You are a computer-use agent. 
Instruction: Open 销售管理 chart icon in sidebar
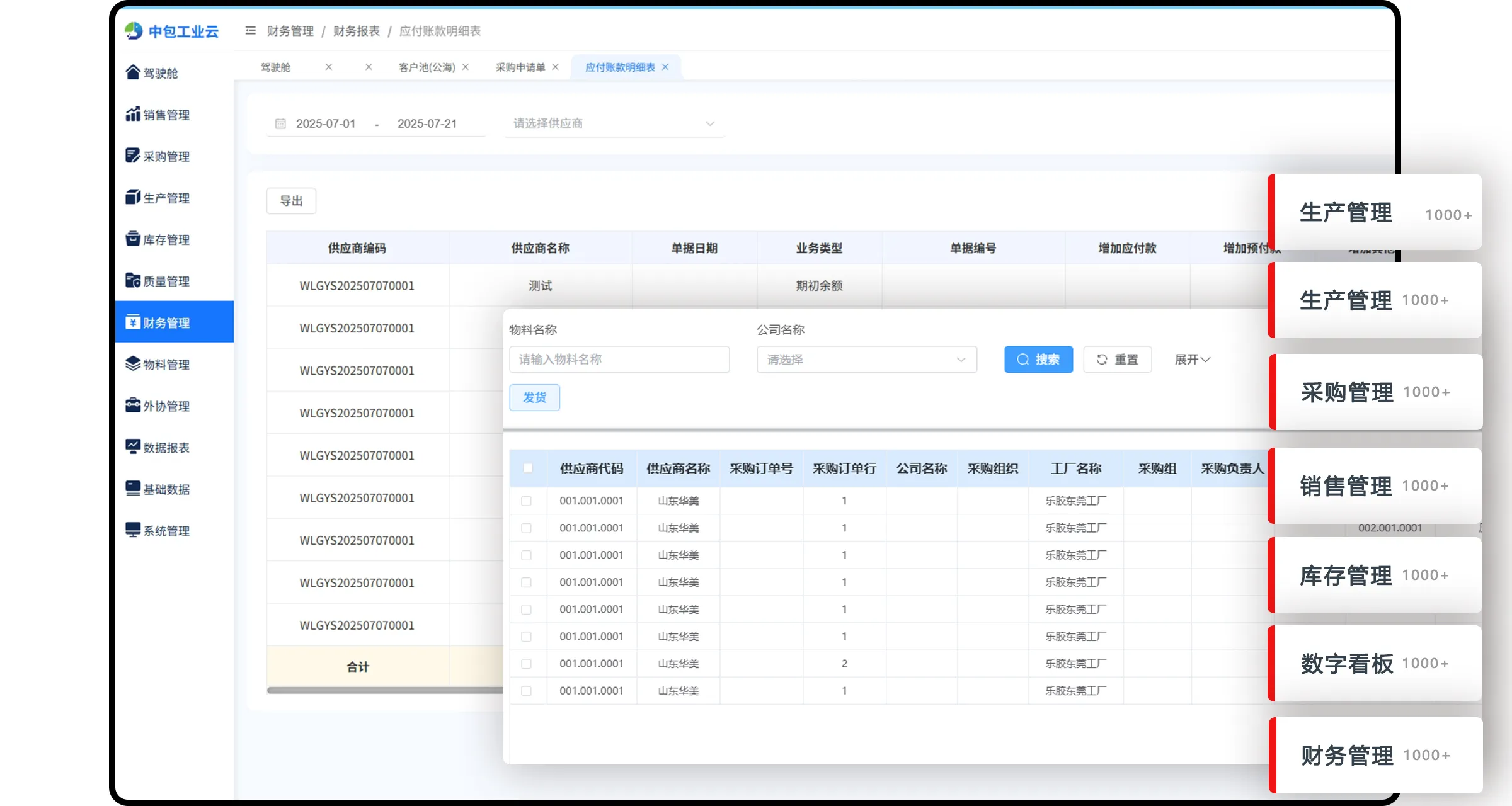[x=133, y=114]
